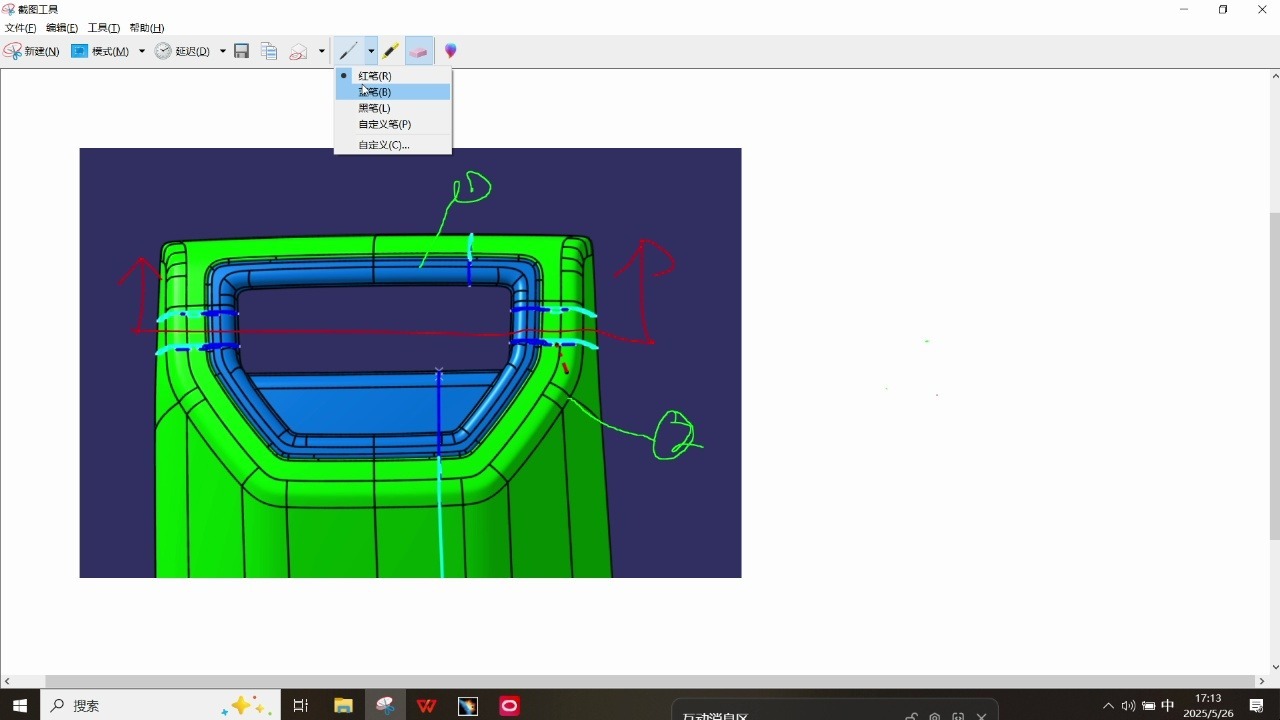Viewport: 1280px width, 720px height.
Task: Expand the send-snip dropdown arrow
Action: (x=321, y=51)
